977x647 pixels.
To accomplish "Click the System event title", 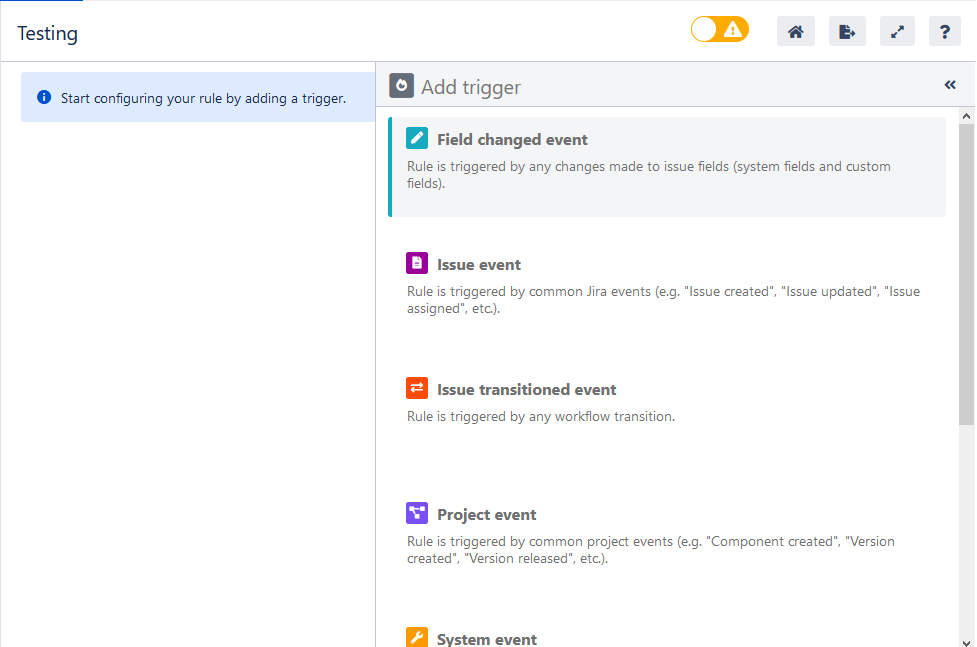I will point(486,639).
